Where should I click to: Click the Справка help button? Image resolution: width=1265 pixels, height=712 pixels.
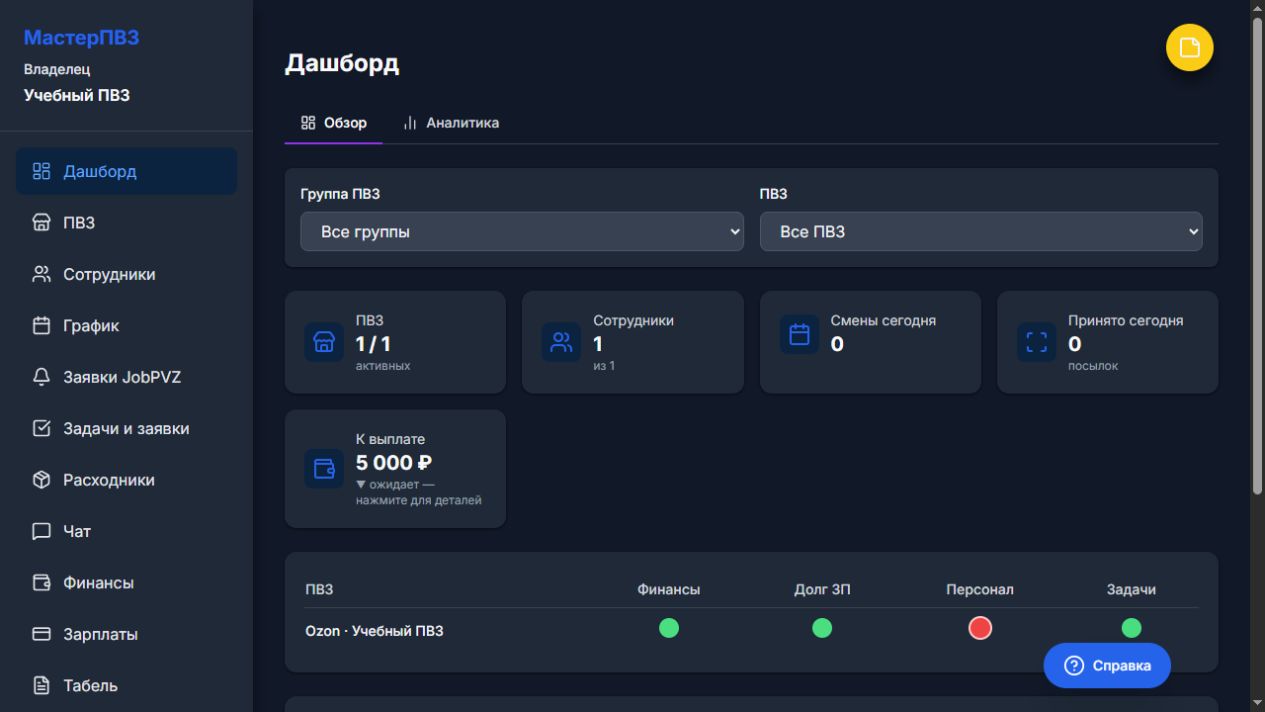tap(1107, 666)
